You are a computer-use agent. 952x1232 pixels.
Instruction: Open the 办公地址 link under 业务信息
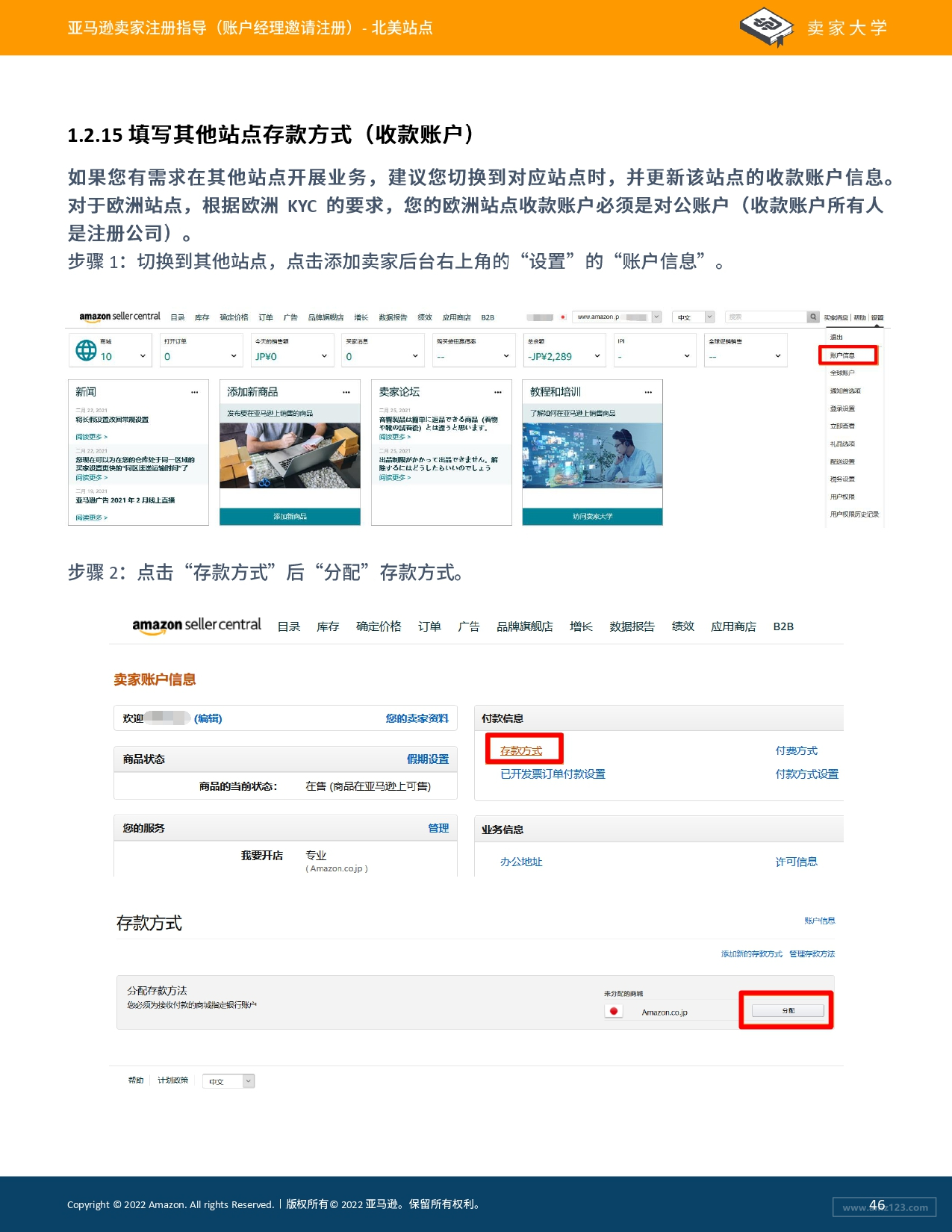pos(521,862)
